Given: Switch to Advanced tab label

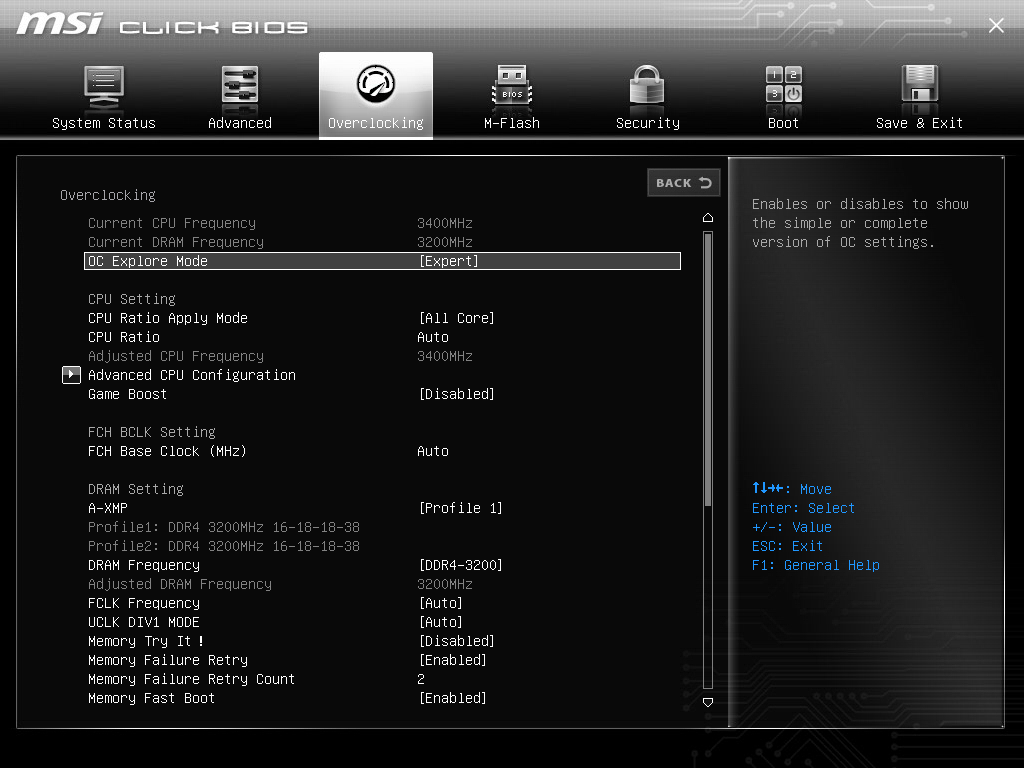Looking at the screenshot, I should tap(240, 123).
